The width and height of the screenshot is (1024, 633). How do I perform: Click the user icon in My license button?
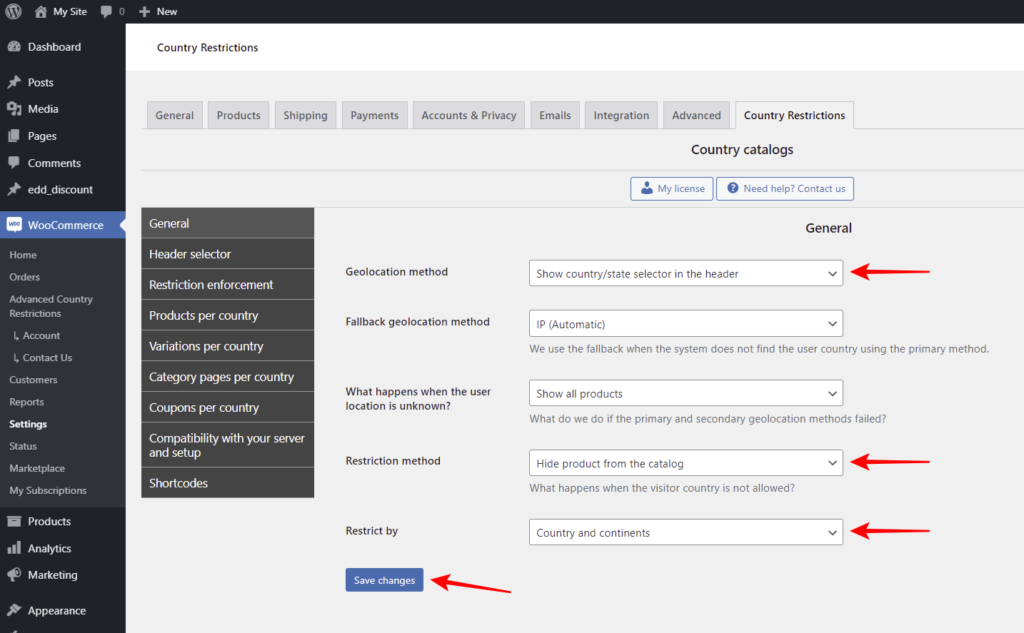647,188
